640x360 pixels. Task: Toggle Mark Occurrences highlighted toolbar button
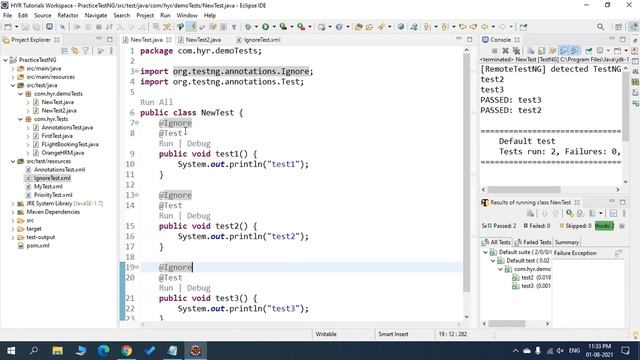[191, 27]
